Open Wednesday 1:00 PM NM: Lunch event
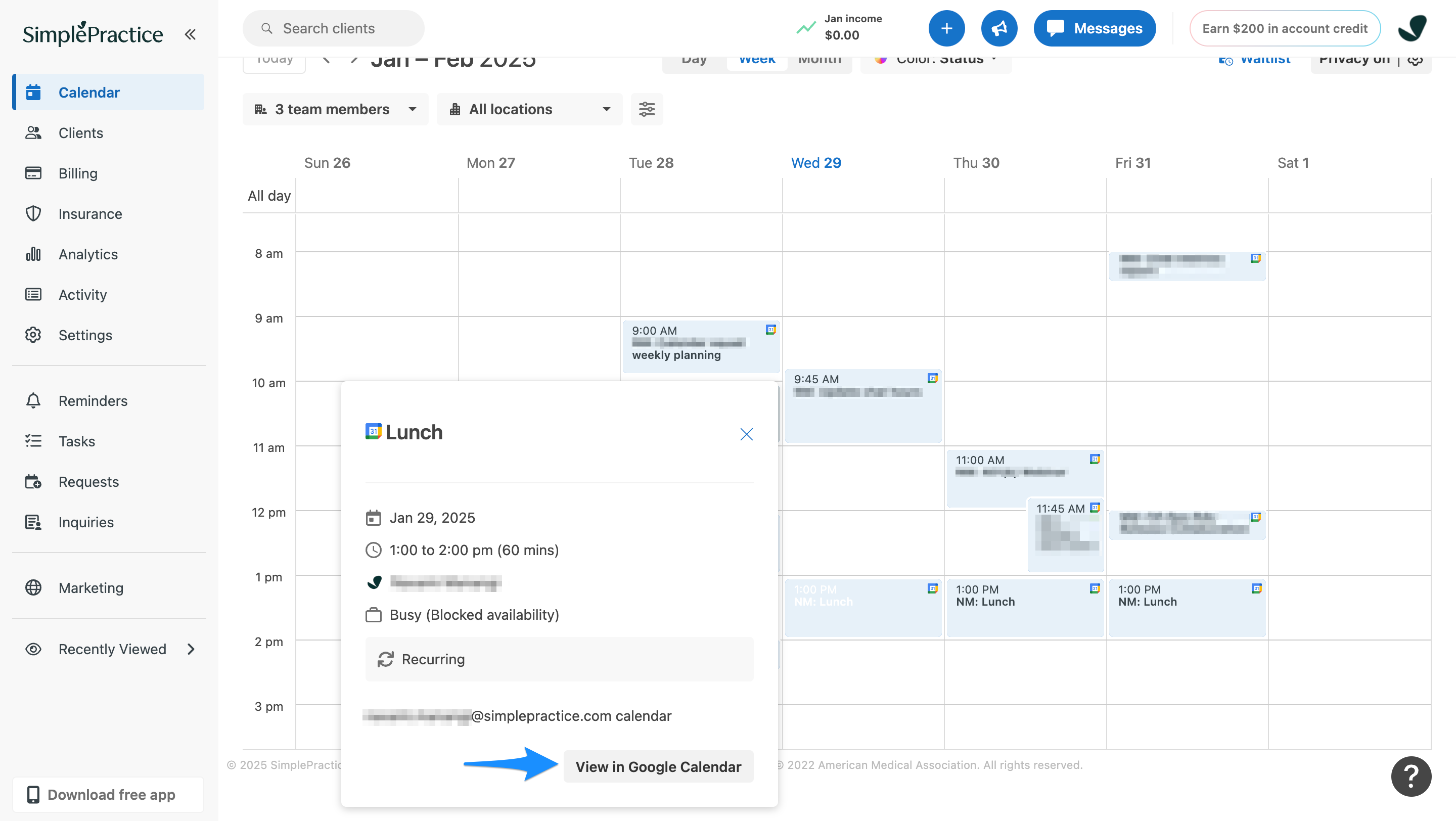The width and height of the screenshot is (1456, 821). click(x=862, y=608)
